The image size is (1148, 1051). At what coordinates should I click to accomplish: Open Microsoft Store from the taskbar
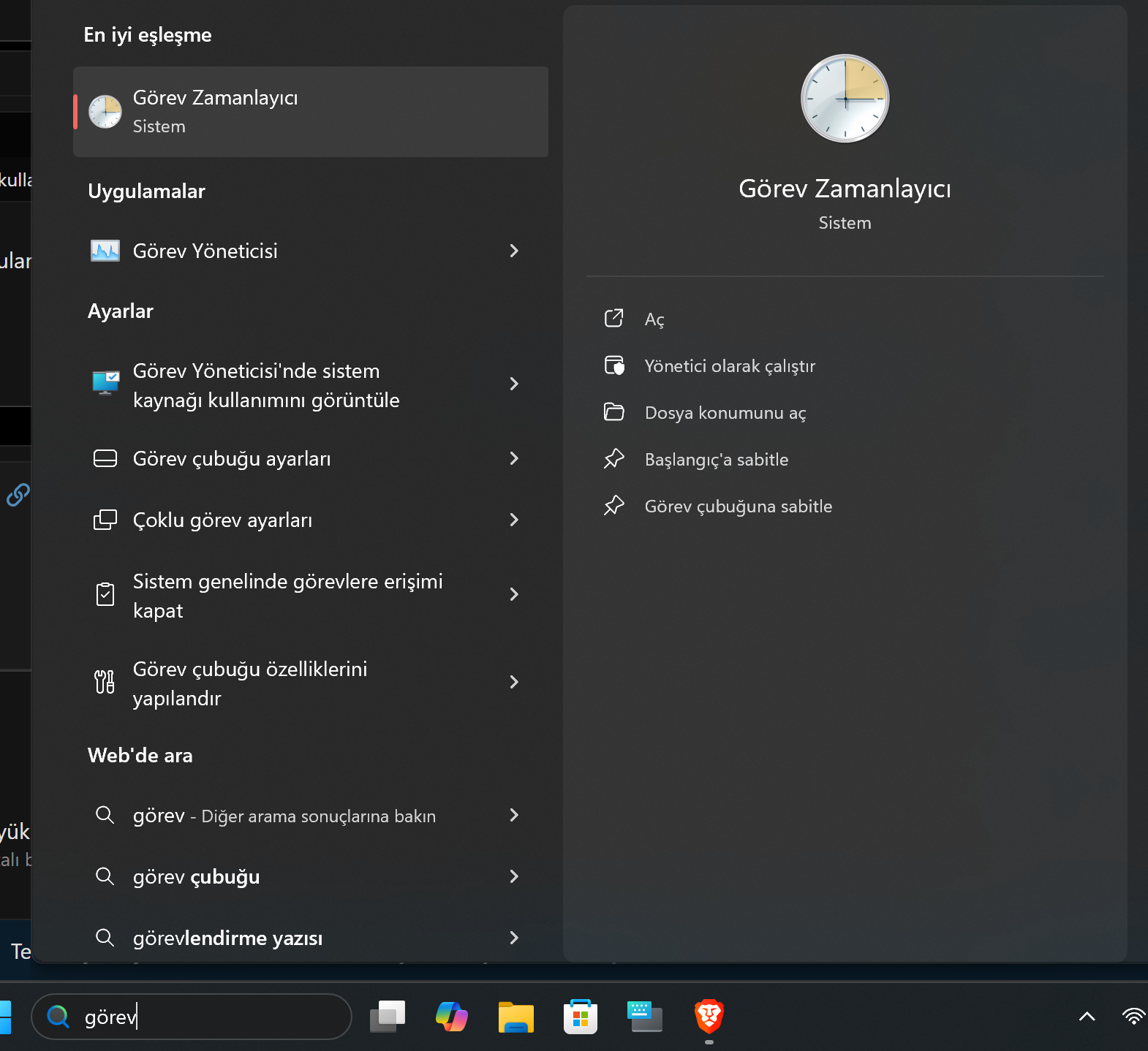click(581, 1017)
